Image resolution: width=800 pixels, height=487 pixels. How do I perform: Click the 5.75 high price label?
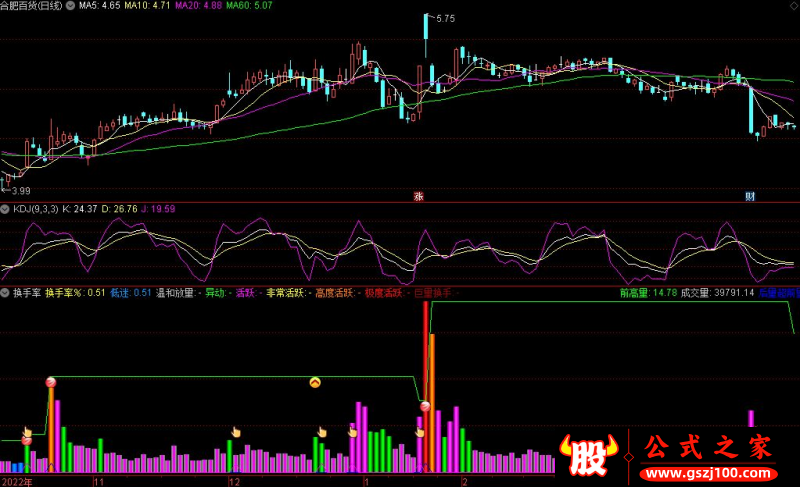tap(445, 19)
